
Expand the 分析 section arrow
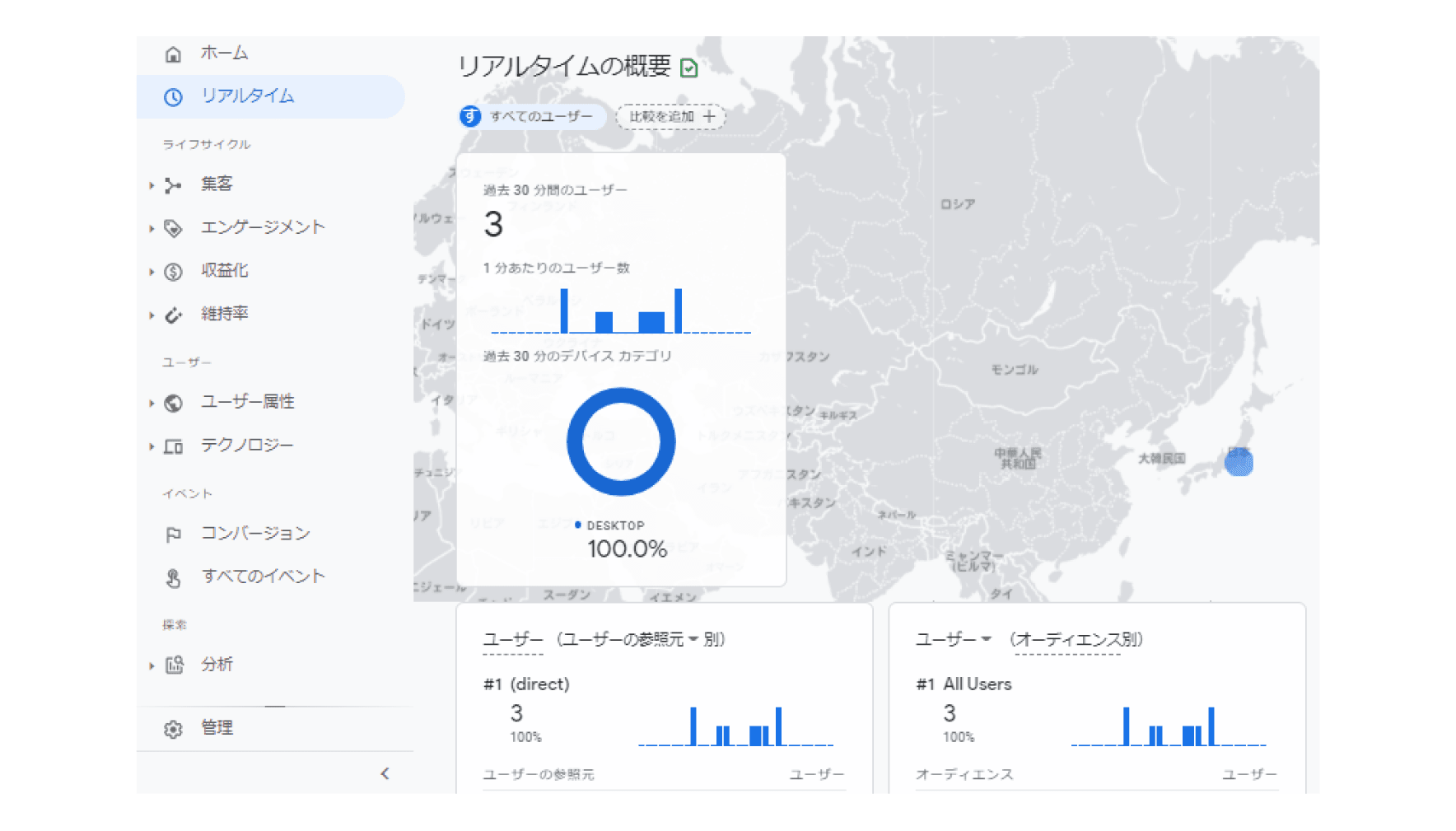[x=152, y=665]
